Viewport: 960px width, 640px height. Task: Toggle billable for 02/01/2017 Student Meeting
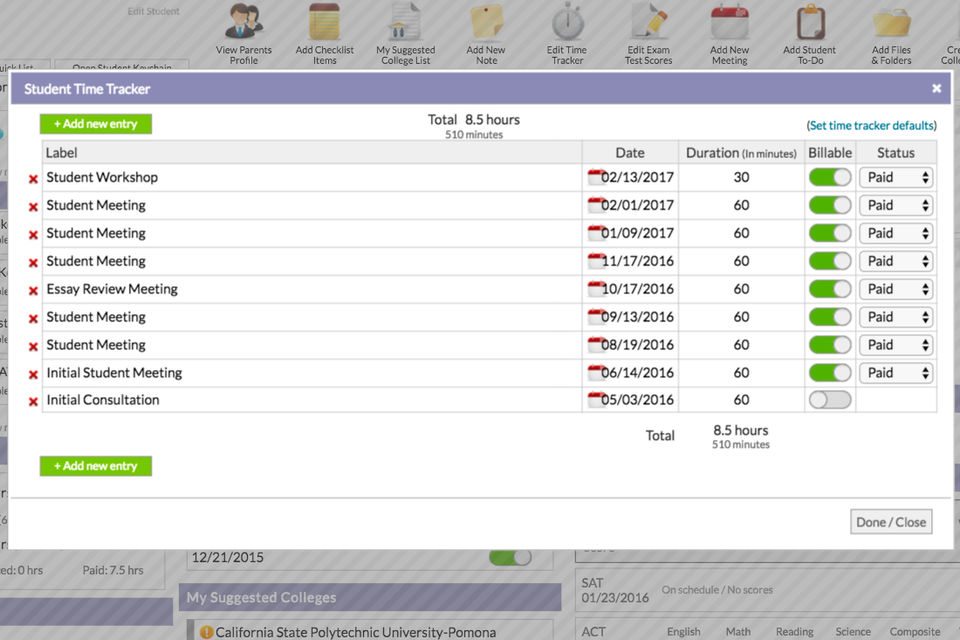830,205
